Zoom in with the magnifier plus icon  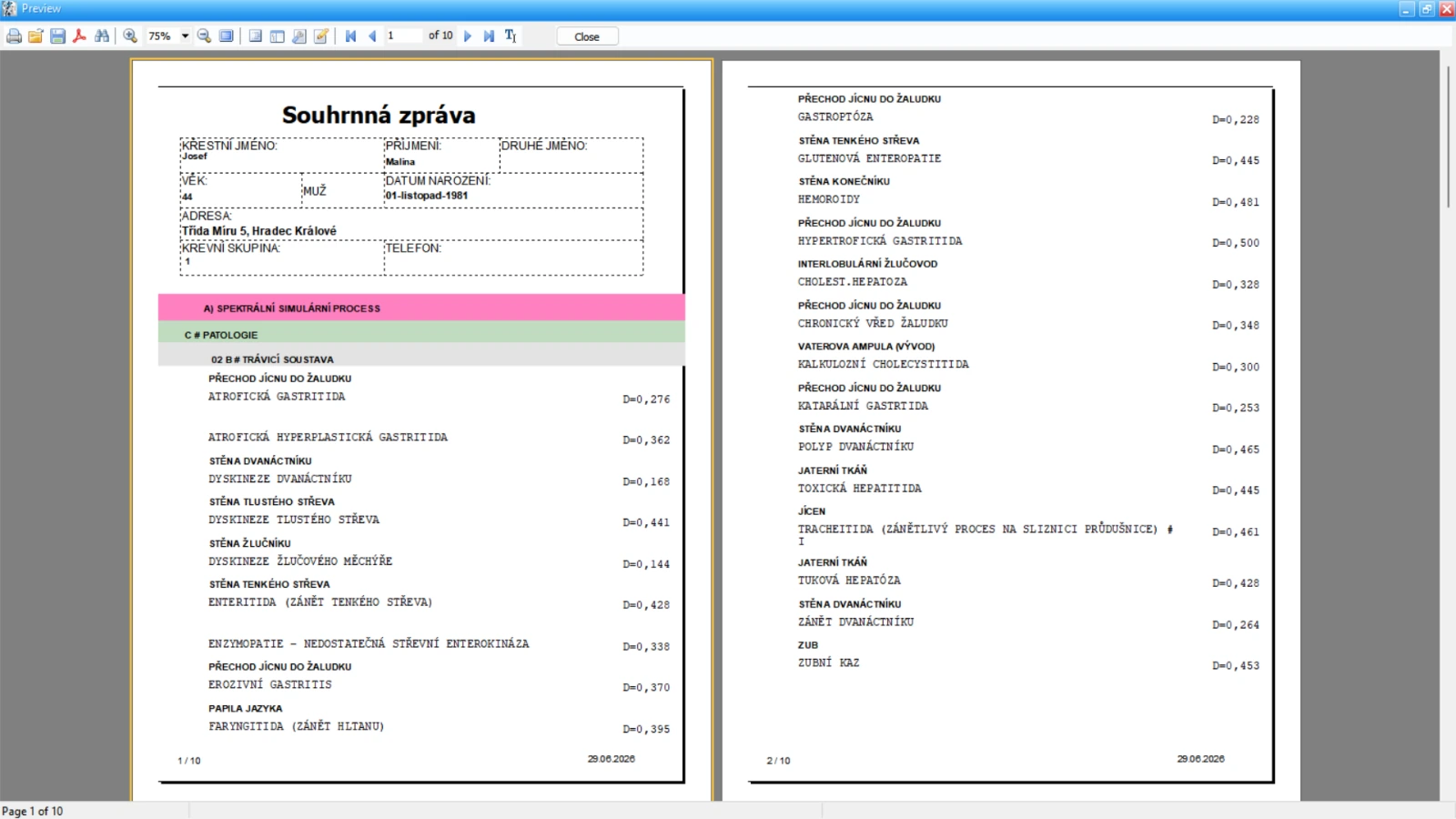pyautogui.click(x=130, y=36)
